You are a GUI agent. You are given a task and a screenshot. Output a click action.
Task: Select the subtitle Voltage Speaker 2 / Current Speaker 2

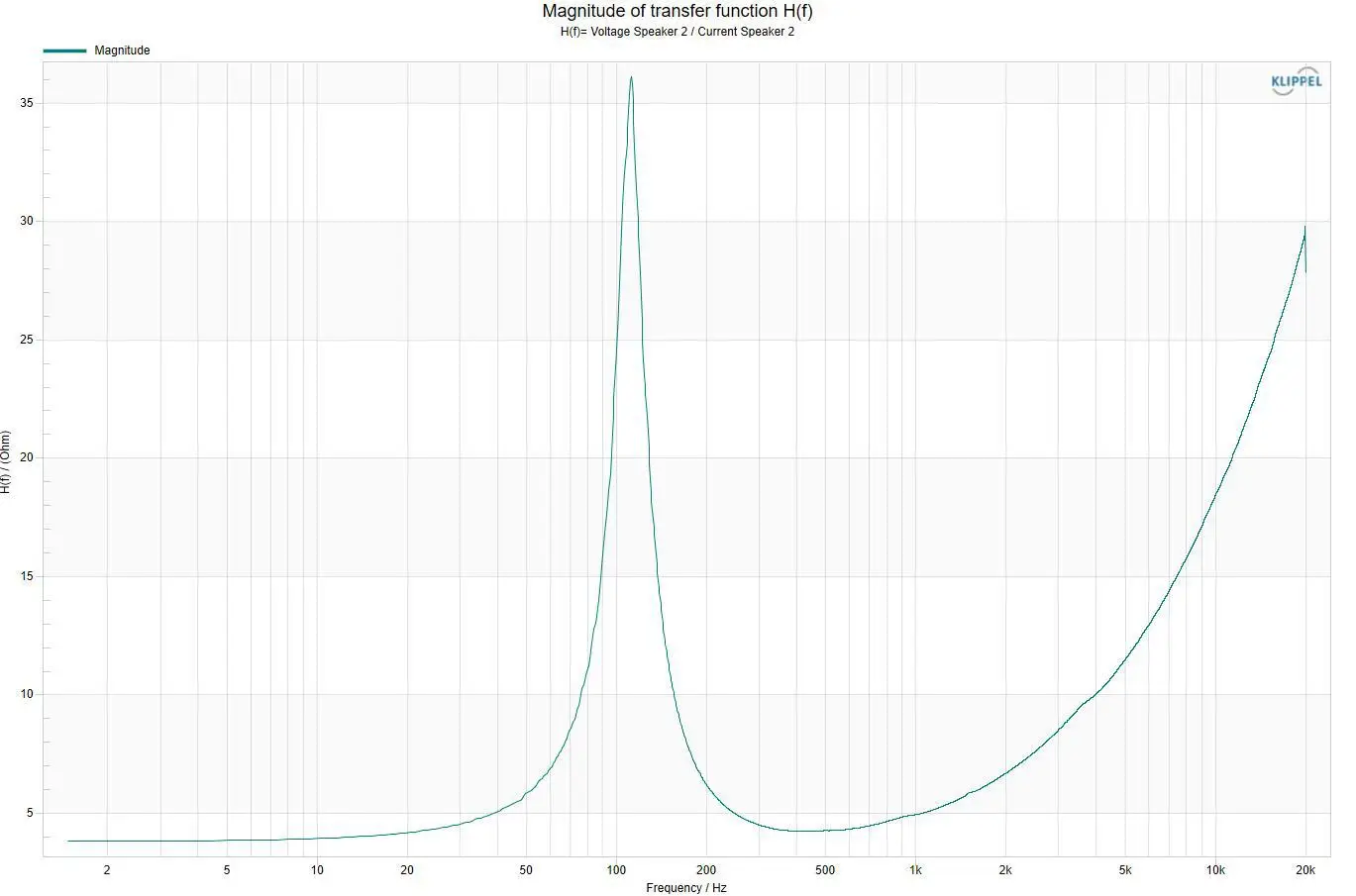692,32
